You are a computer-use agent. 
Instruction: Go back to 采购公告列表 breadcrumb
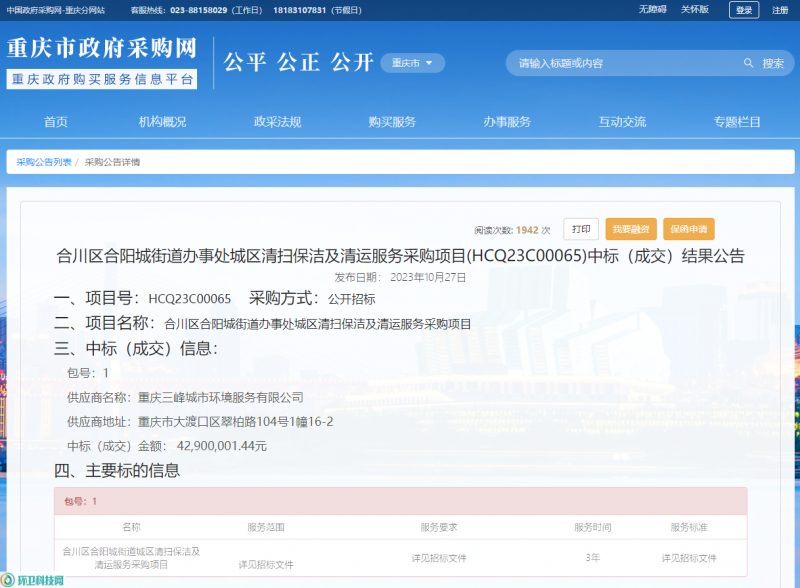pyautogui.click(x=44, y=161)
